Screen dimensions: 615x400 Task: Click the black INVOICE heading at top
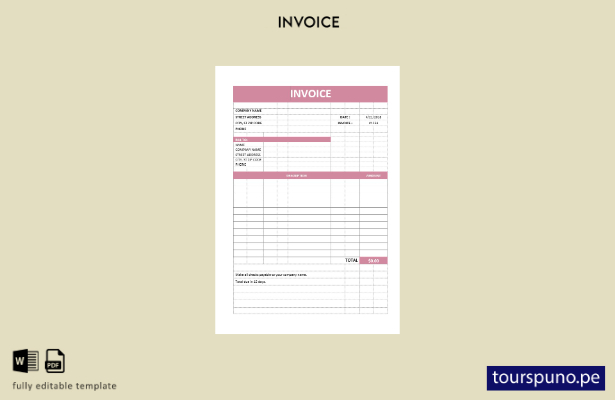click(309, 22)
